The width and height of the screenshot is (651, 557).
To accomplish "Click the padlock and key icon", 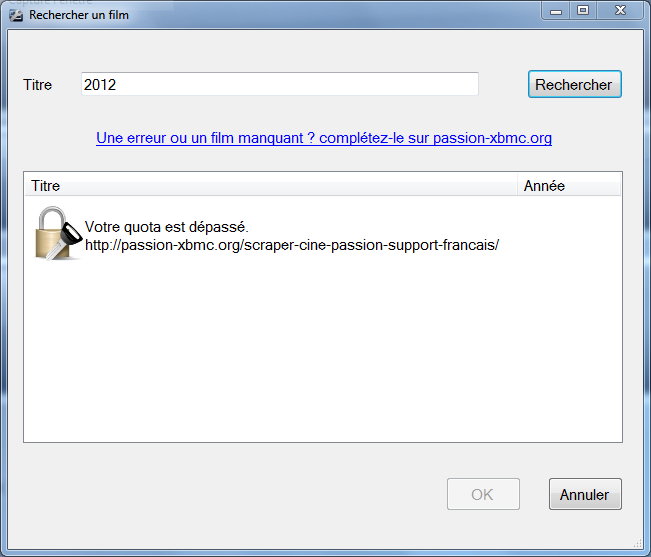I will click(59, 233).
